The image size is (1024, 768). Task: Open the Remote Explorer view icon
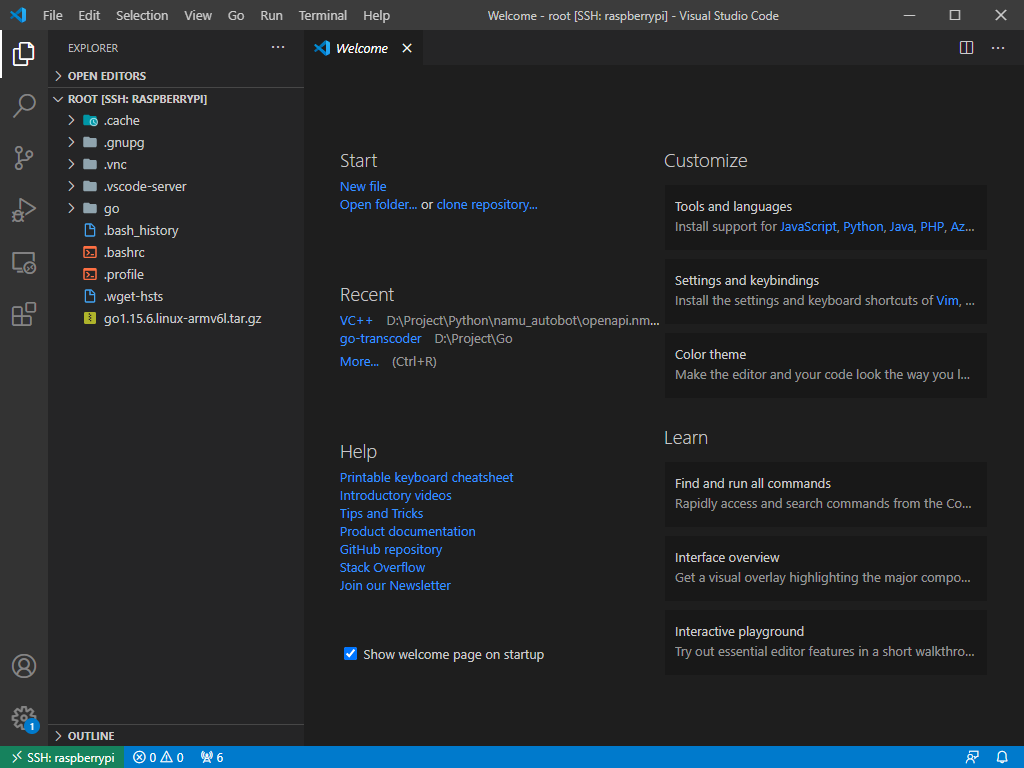[x=24, y=263]
